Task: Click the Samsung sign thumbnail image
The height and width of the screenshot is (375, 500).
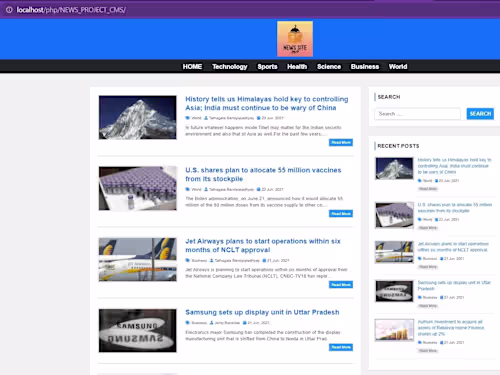Action: point(138,330)
